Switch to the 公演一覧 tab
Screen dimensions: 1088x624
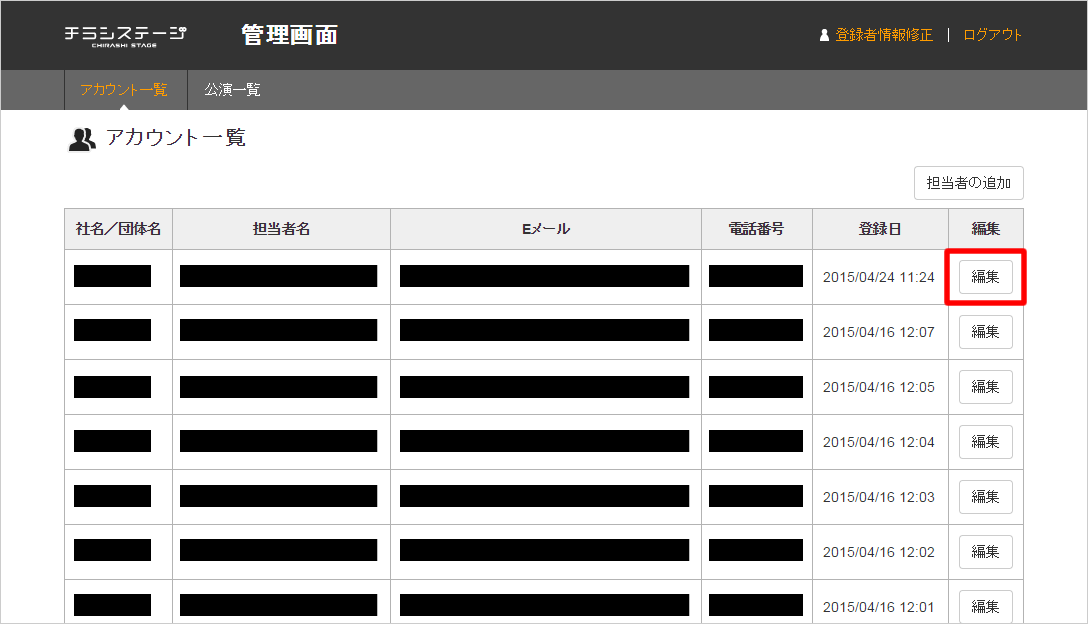pyautogui.click(x=232, y=90)
